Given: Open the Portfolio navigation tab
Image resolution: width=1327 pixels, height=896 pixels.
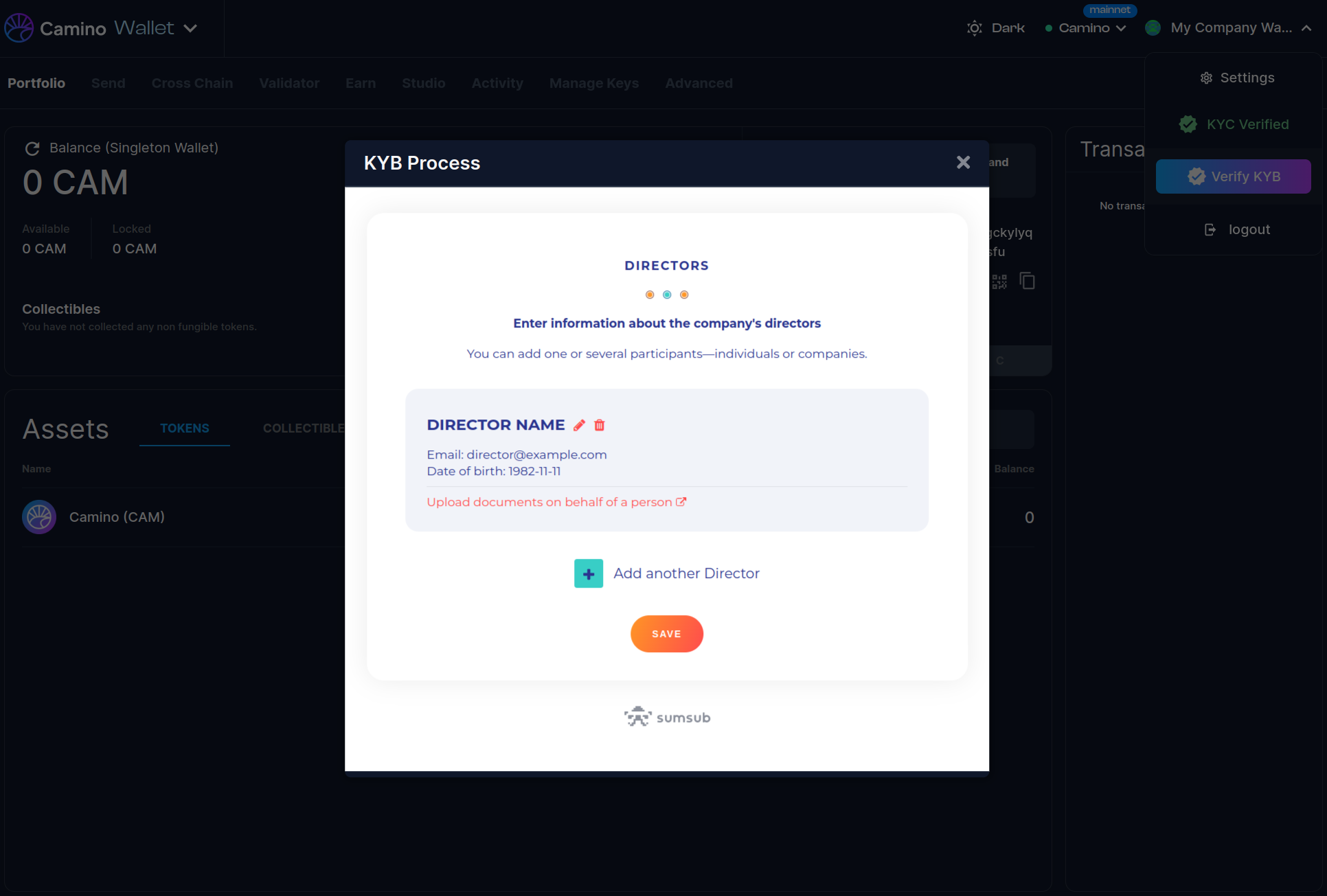Looking at the screenshot, I should (x=36, y=83).
